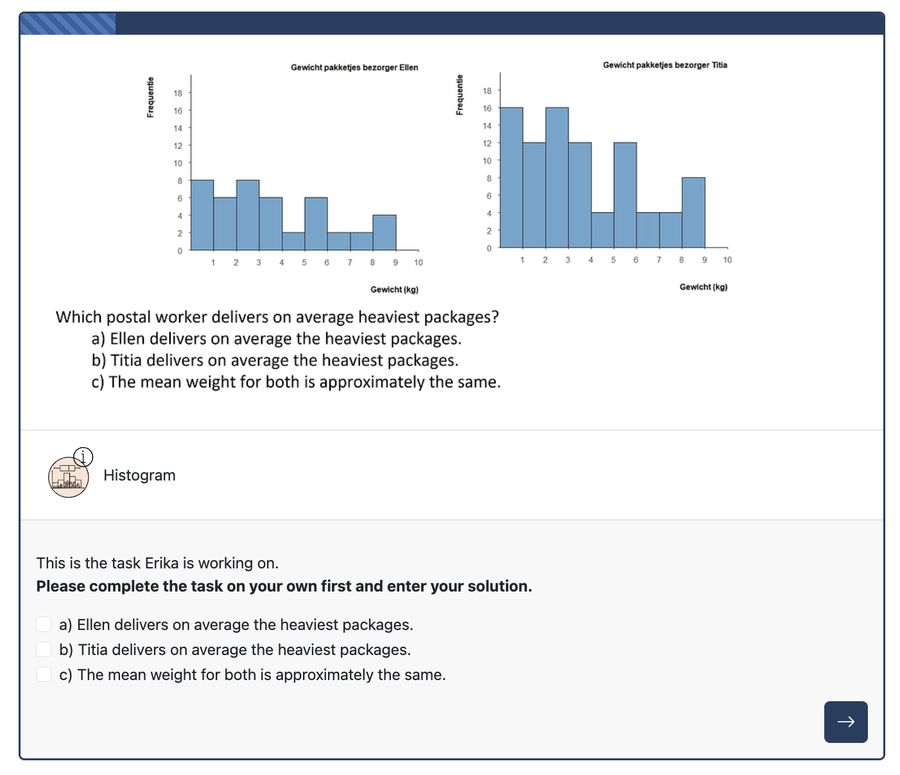Screen dimensions: 900x775
Task: Click the 8-9 kg bar in Ellen's histogram
Action: point(385,232)
